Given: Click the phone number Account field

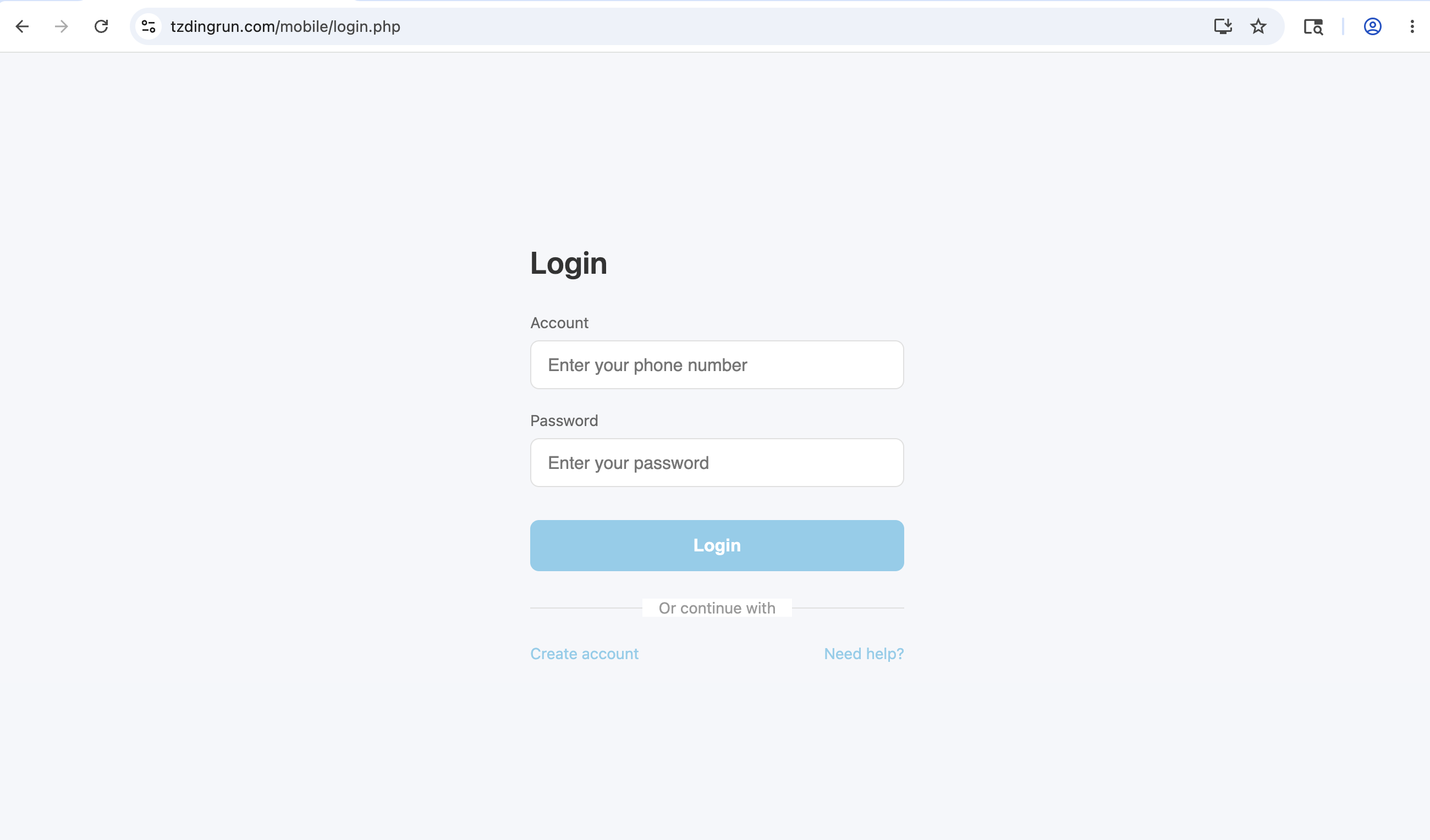Looking at the screenshot, I should click(x=717, y=364).
